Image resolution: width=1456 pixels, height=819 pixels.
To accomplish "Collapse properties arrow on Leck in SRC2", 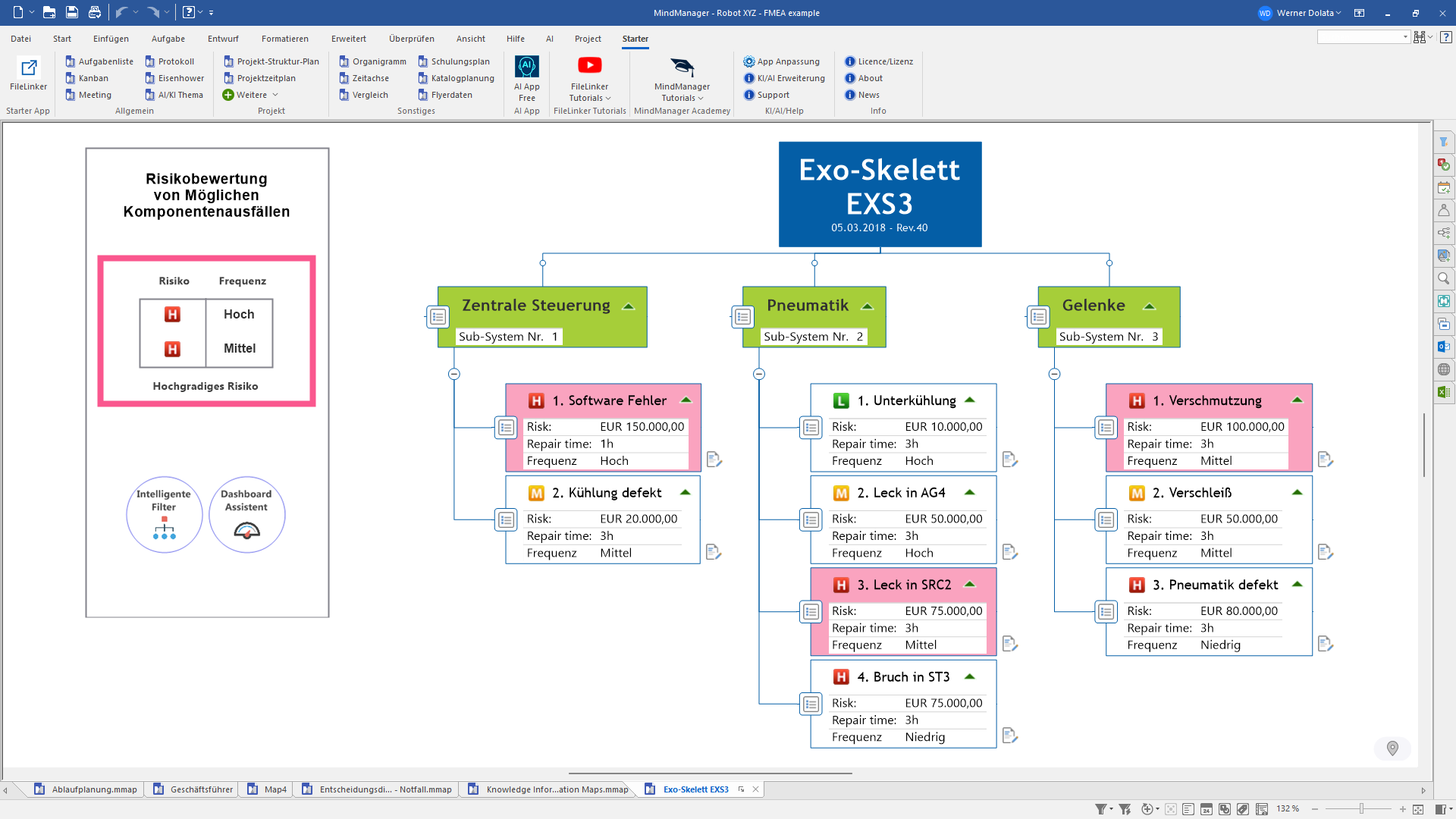I will click(969, 585).
